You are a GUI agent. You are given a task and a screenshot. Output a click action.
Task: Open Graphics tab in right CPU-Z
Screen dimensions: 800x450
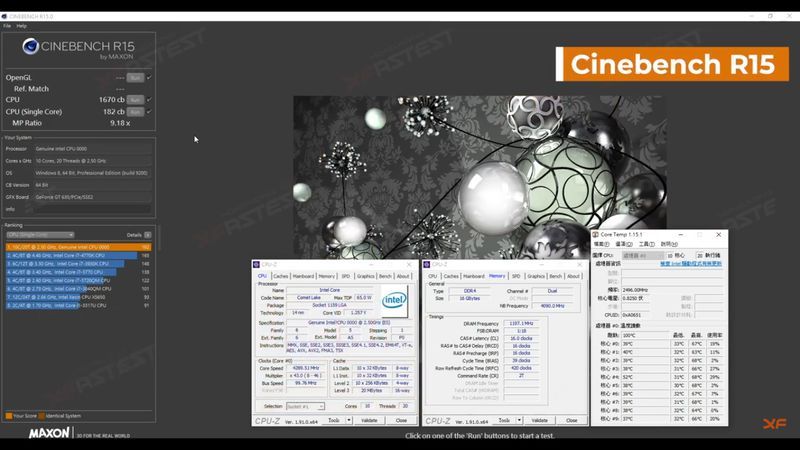point(536,276)
